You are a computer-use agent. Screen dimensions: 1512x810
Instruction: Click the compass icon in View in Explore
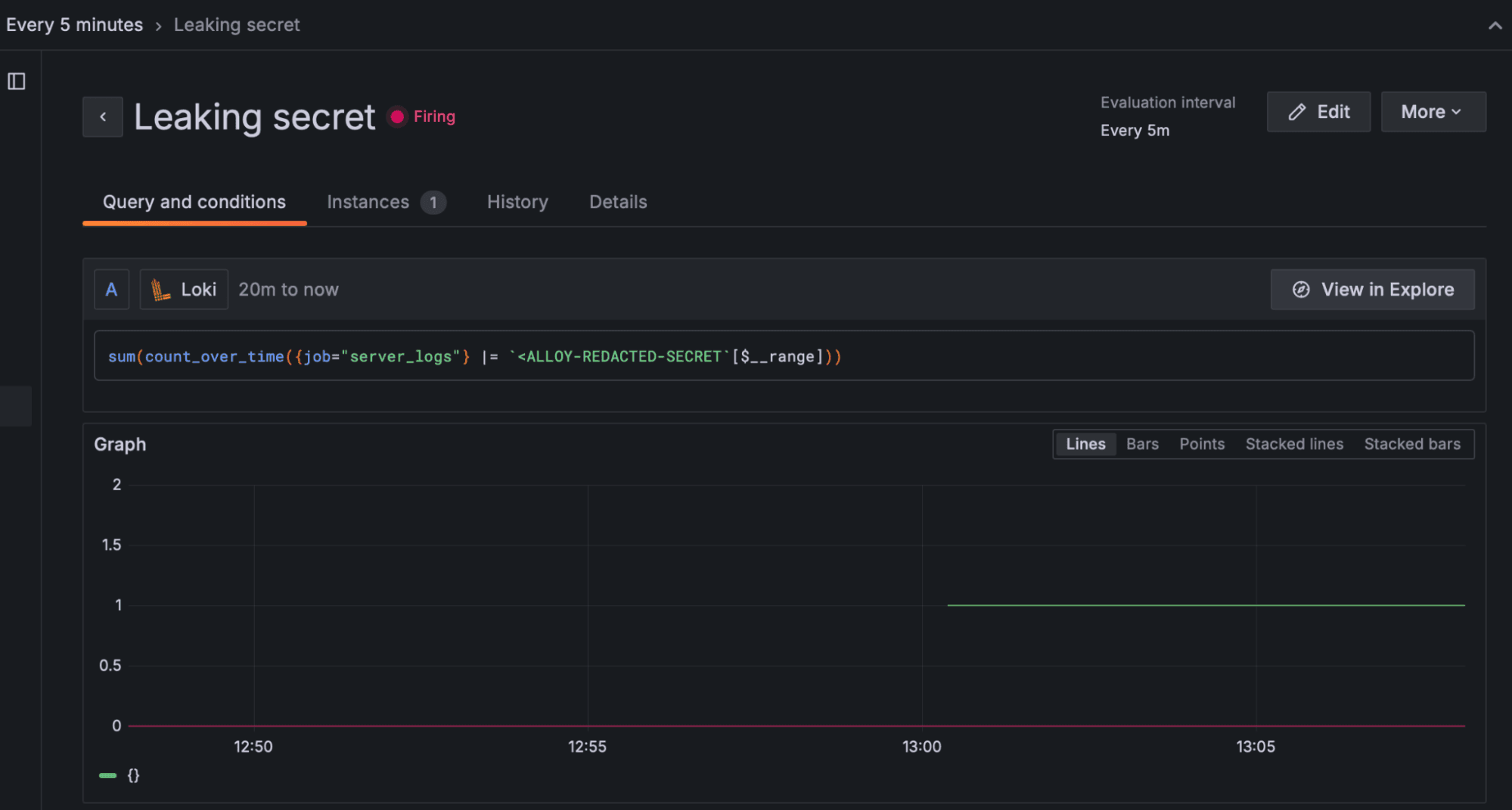click(1300, 289)
